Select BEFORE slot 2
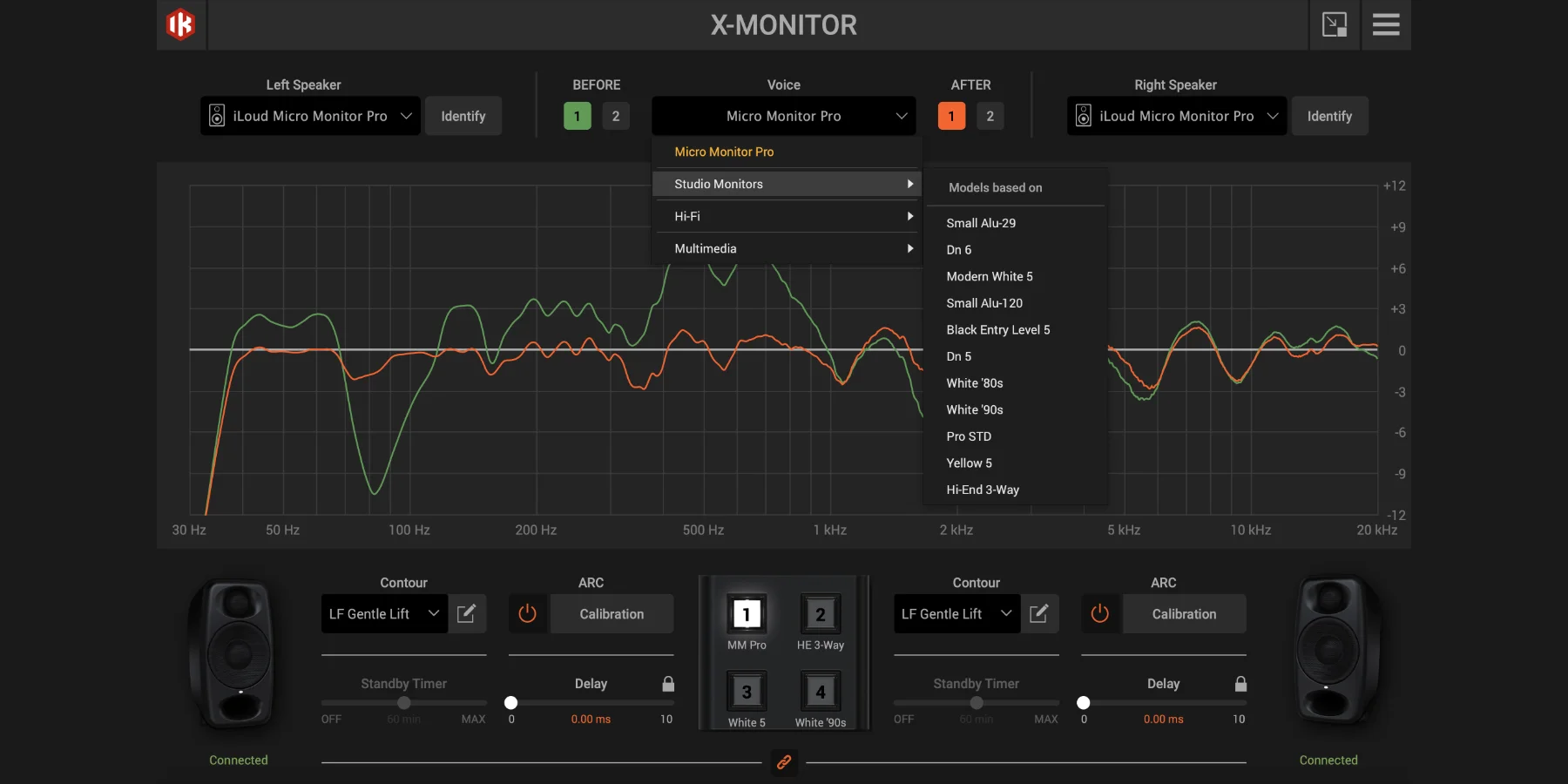This screenshot has width=1568, height=784. click(616, 116)
